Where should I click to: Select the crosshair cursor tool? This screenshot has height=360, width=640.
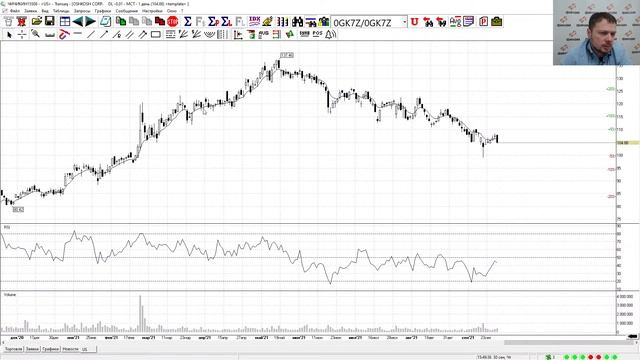click(x=22, y=35)
